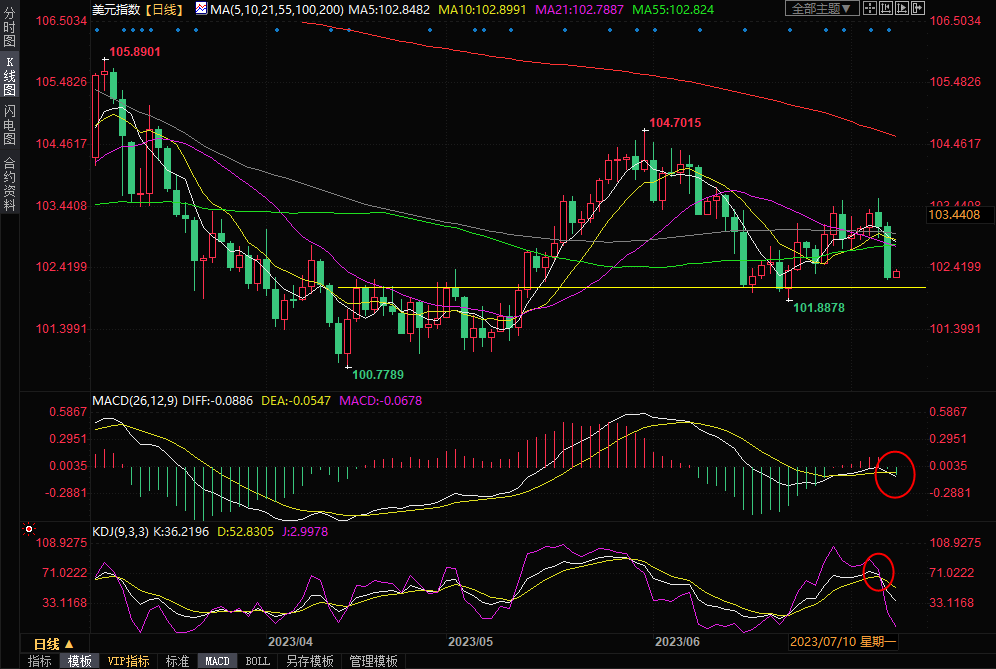
Task: Click the 管理模板 button
Action: pyautogui.click(x=372, y=661)
